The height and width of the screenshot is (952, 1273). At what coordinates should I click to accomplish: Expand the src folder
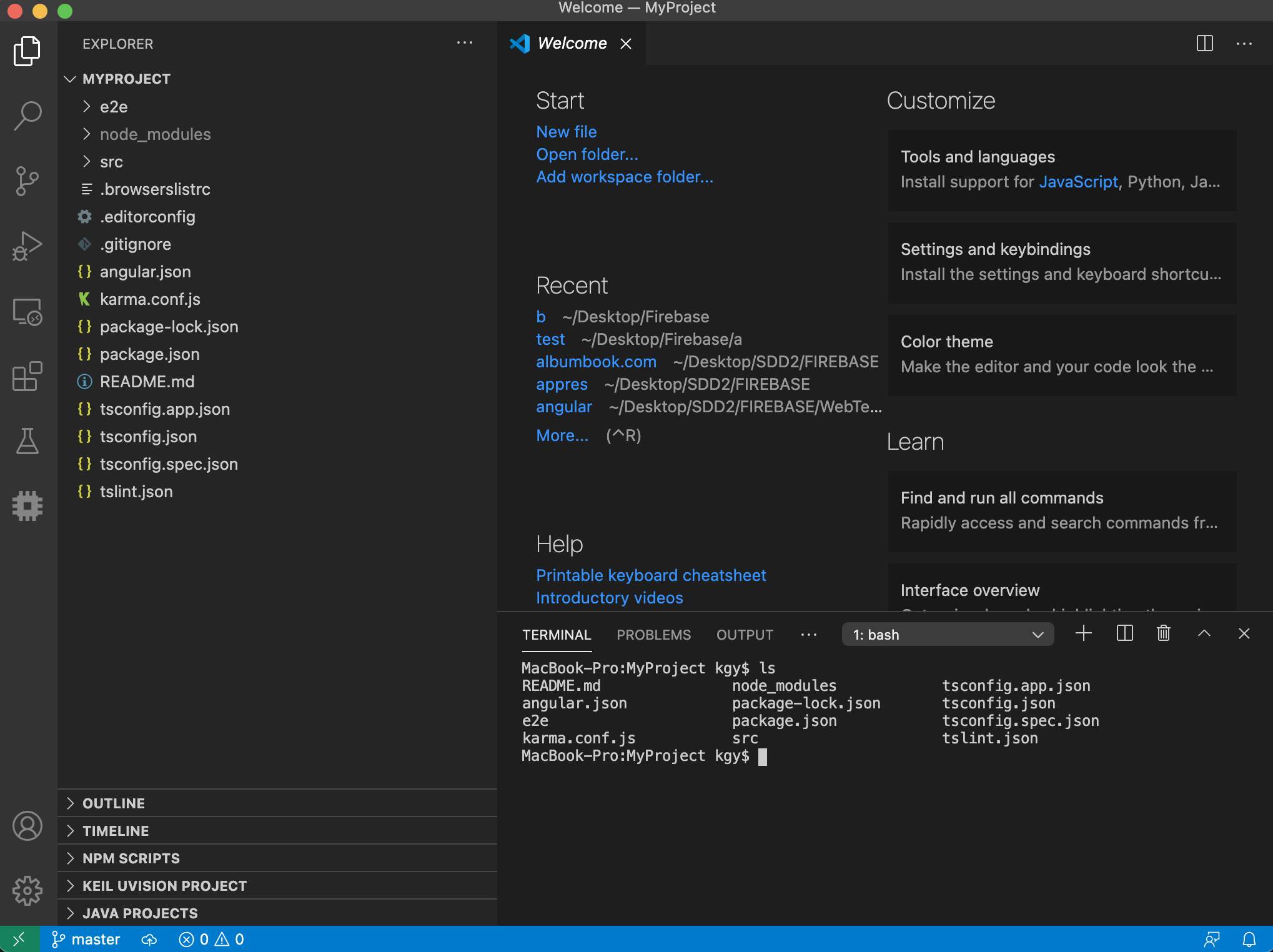tap(111, 162)
